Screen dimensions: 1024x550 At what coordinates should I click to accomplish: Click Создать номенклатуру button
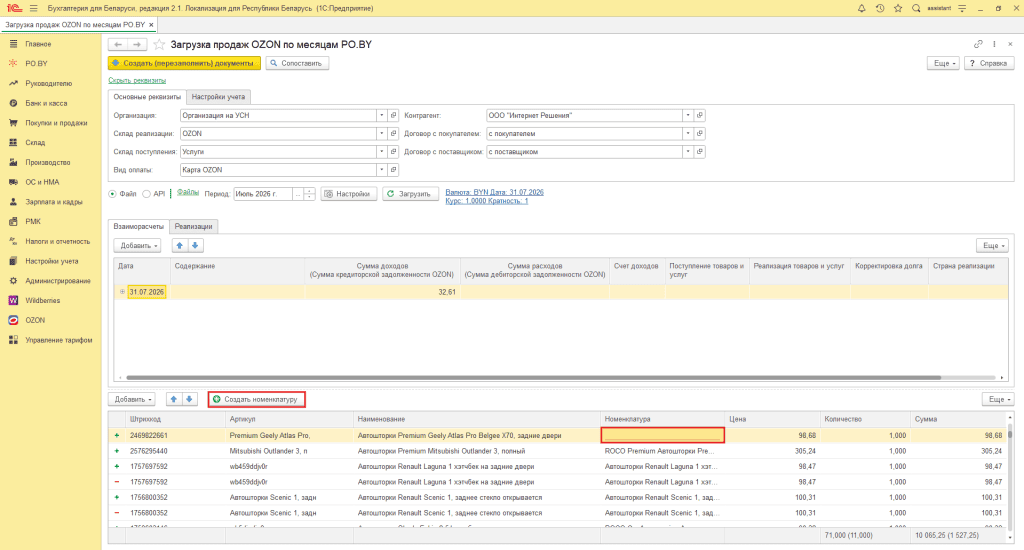[257, 399]
